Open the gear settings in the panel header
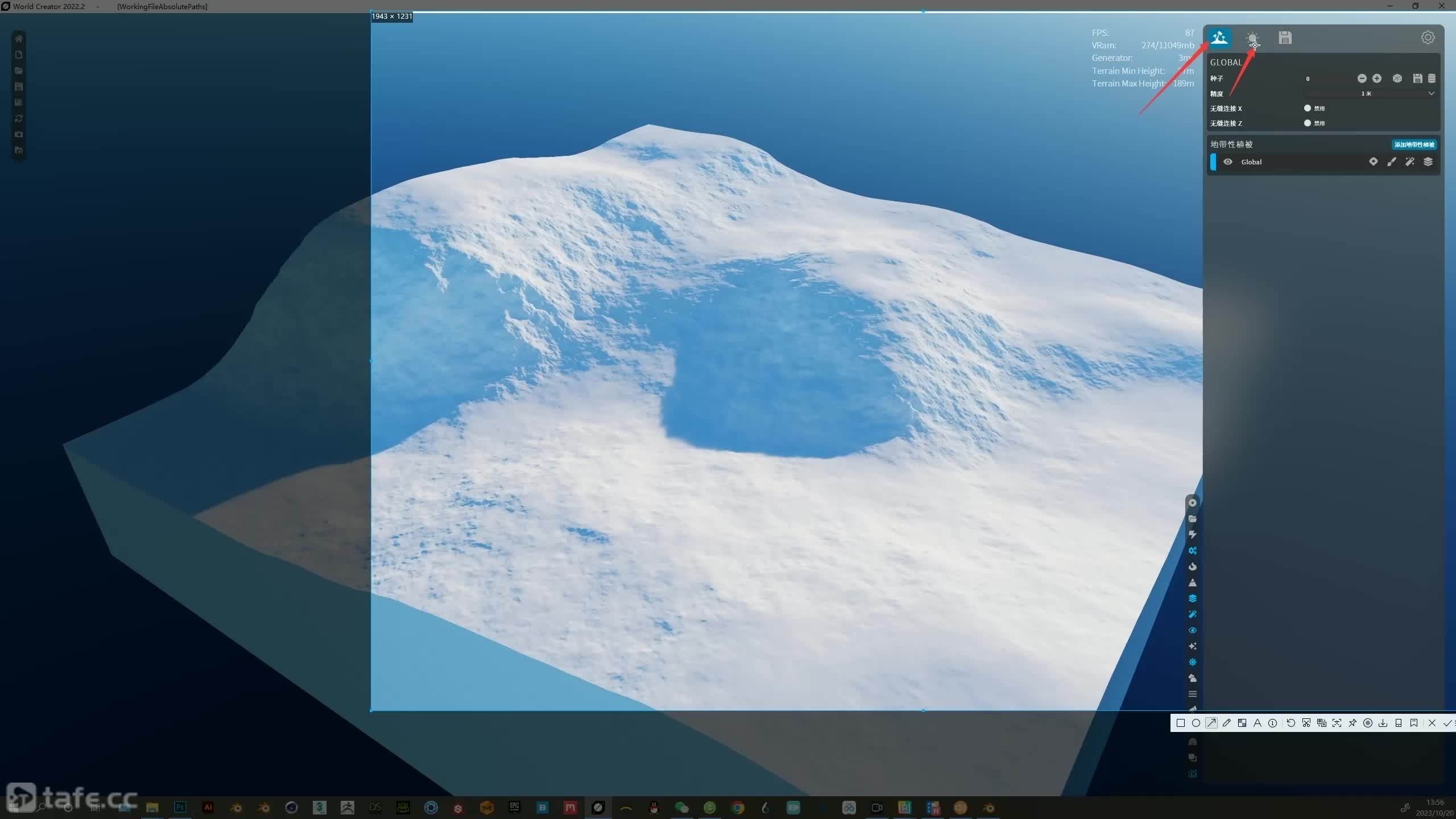Viewport: 1456px width, 819px height. coord(1428,38)
